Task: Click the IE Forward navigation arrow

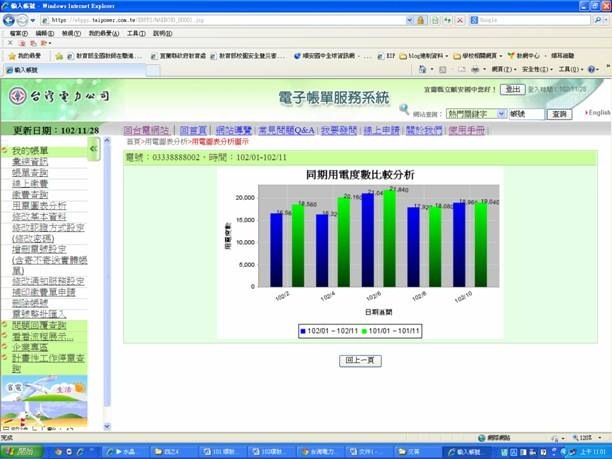Action: pos(22,20)
